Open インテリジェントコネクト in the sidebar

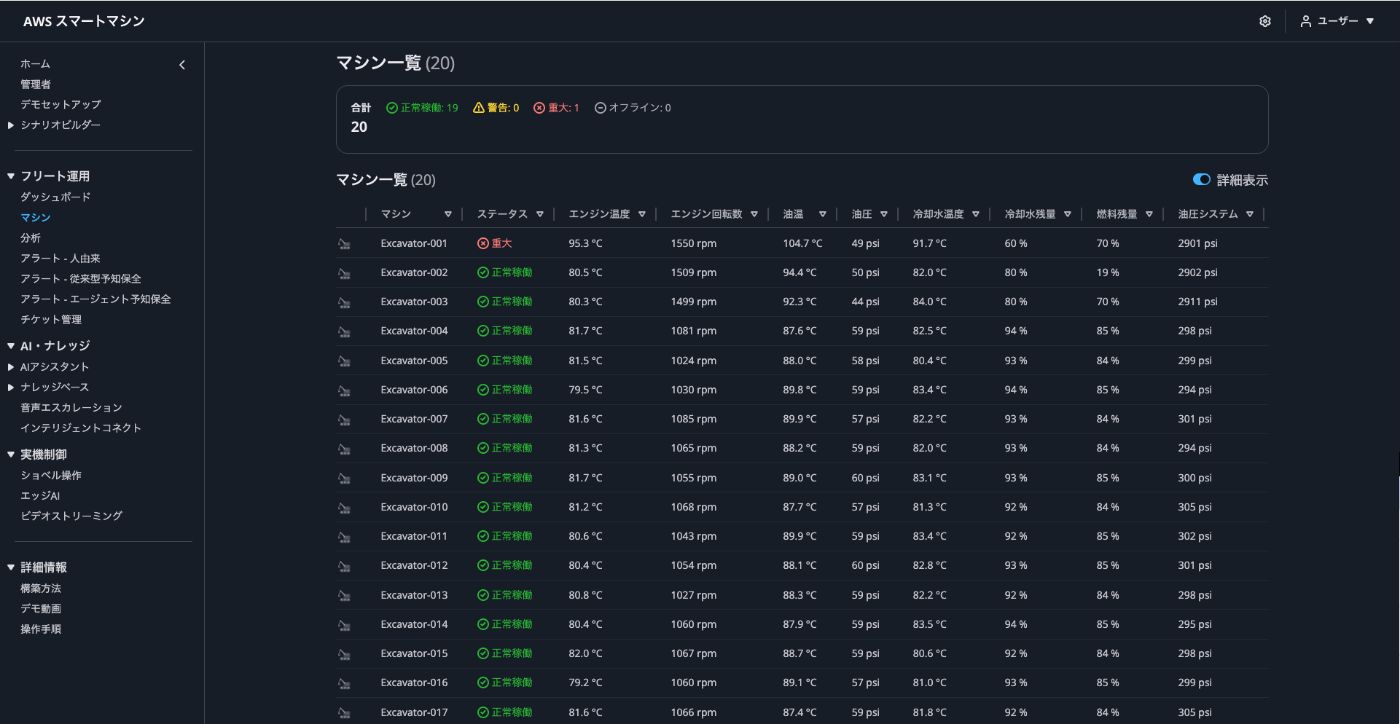tap(81, 428)
